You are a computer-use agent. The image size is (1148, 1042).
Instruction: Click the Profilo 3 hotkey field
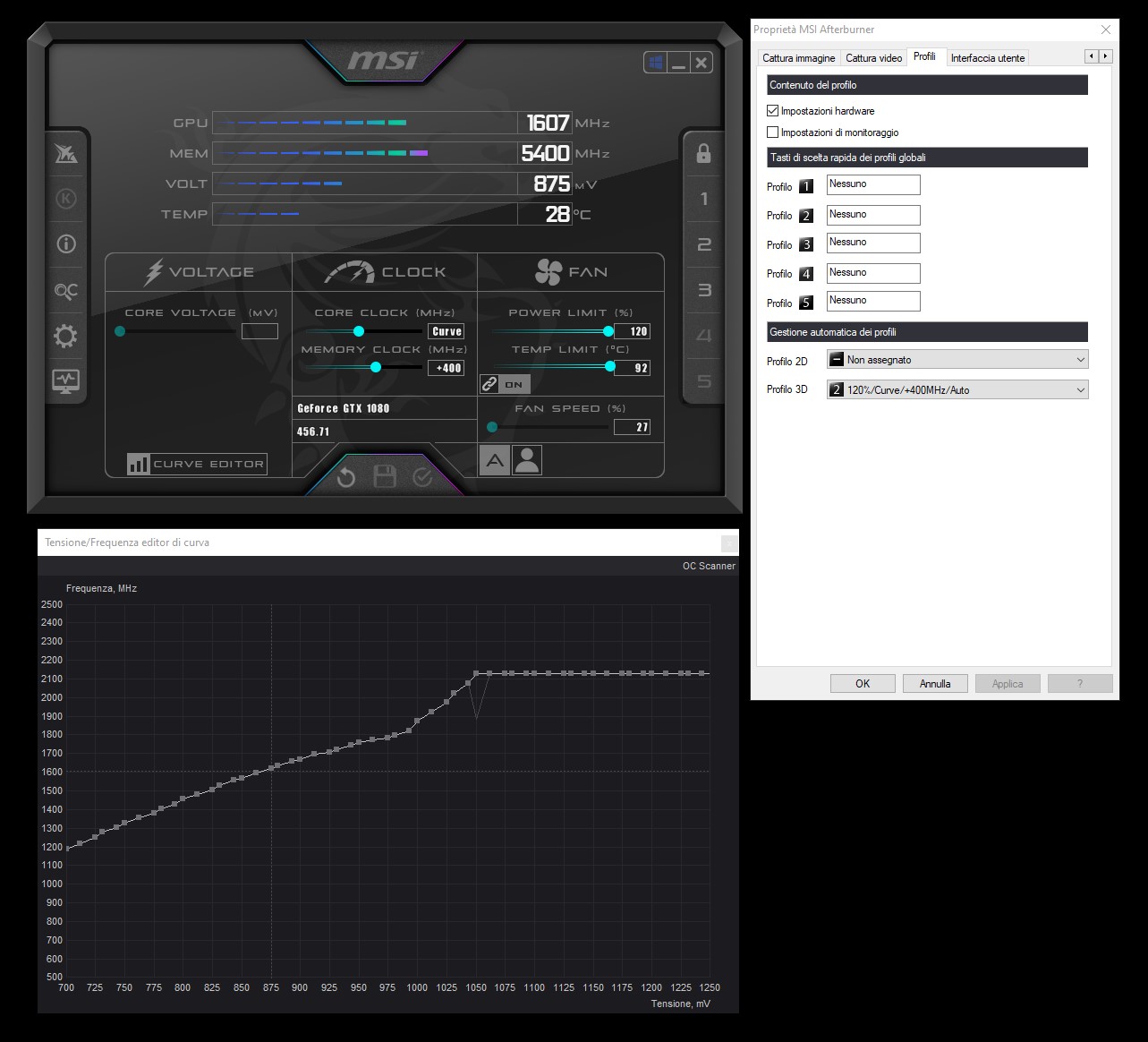pos(873,243)
